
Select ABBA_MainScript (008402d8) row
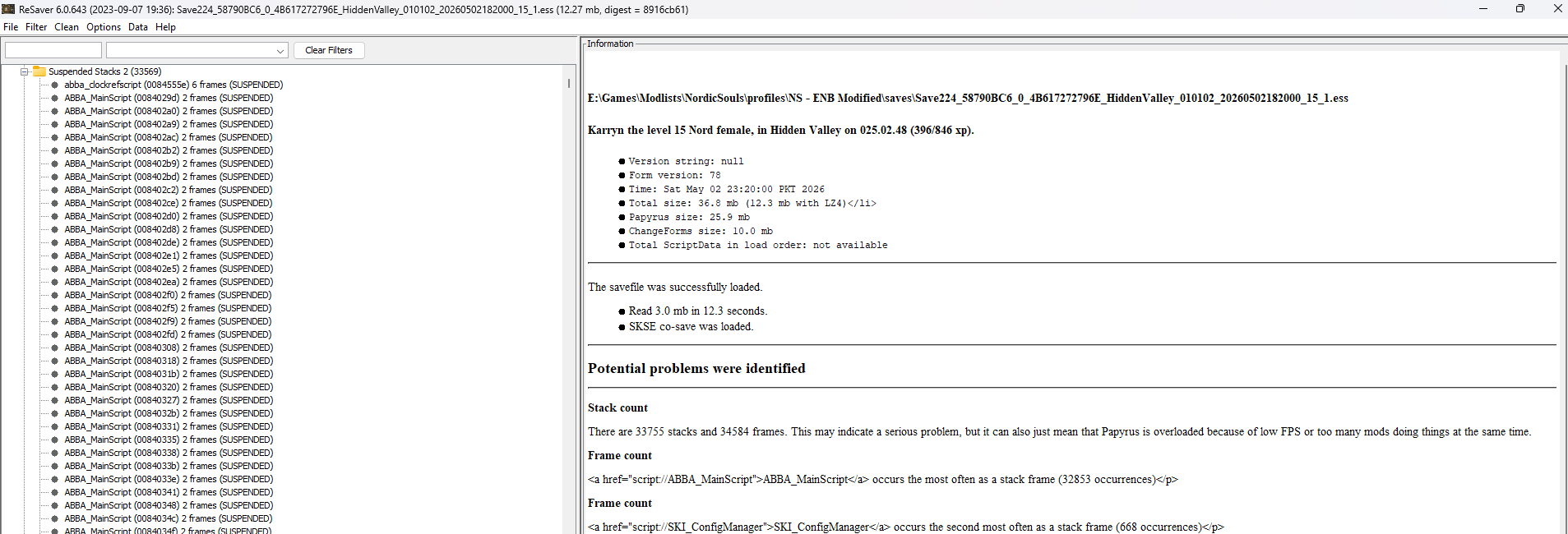[169, 229]
